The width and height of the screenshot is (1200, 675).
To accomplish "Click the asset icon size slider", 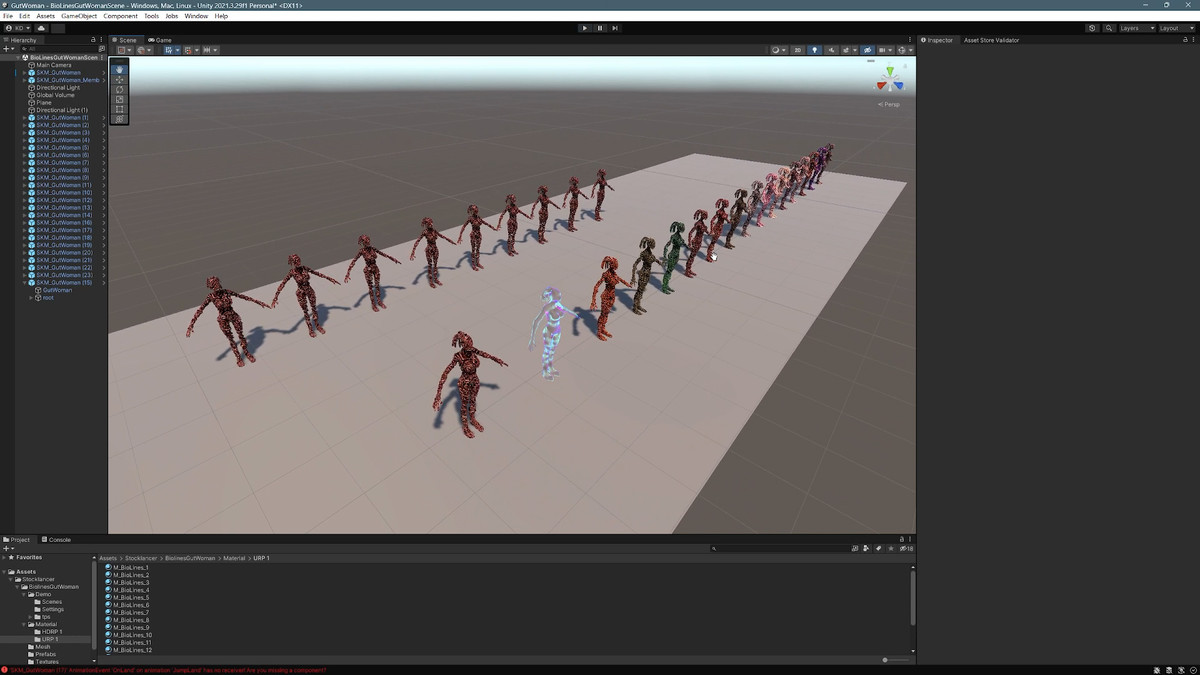I will tap(885, 660).
